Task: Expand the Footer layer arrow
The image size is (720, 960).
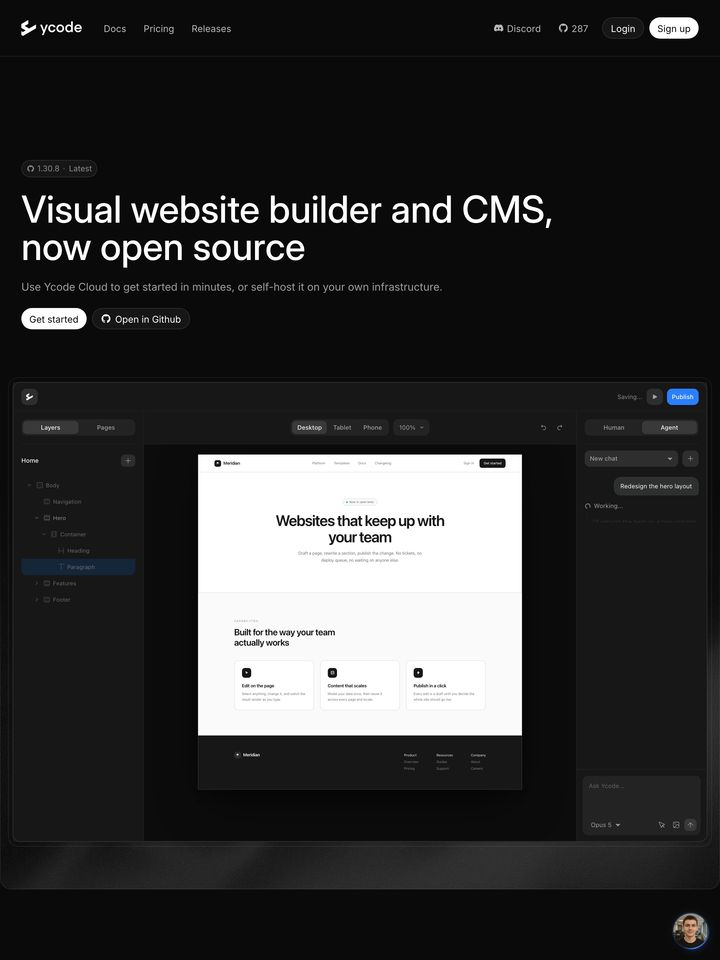Action: click(37, 600)
